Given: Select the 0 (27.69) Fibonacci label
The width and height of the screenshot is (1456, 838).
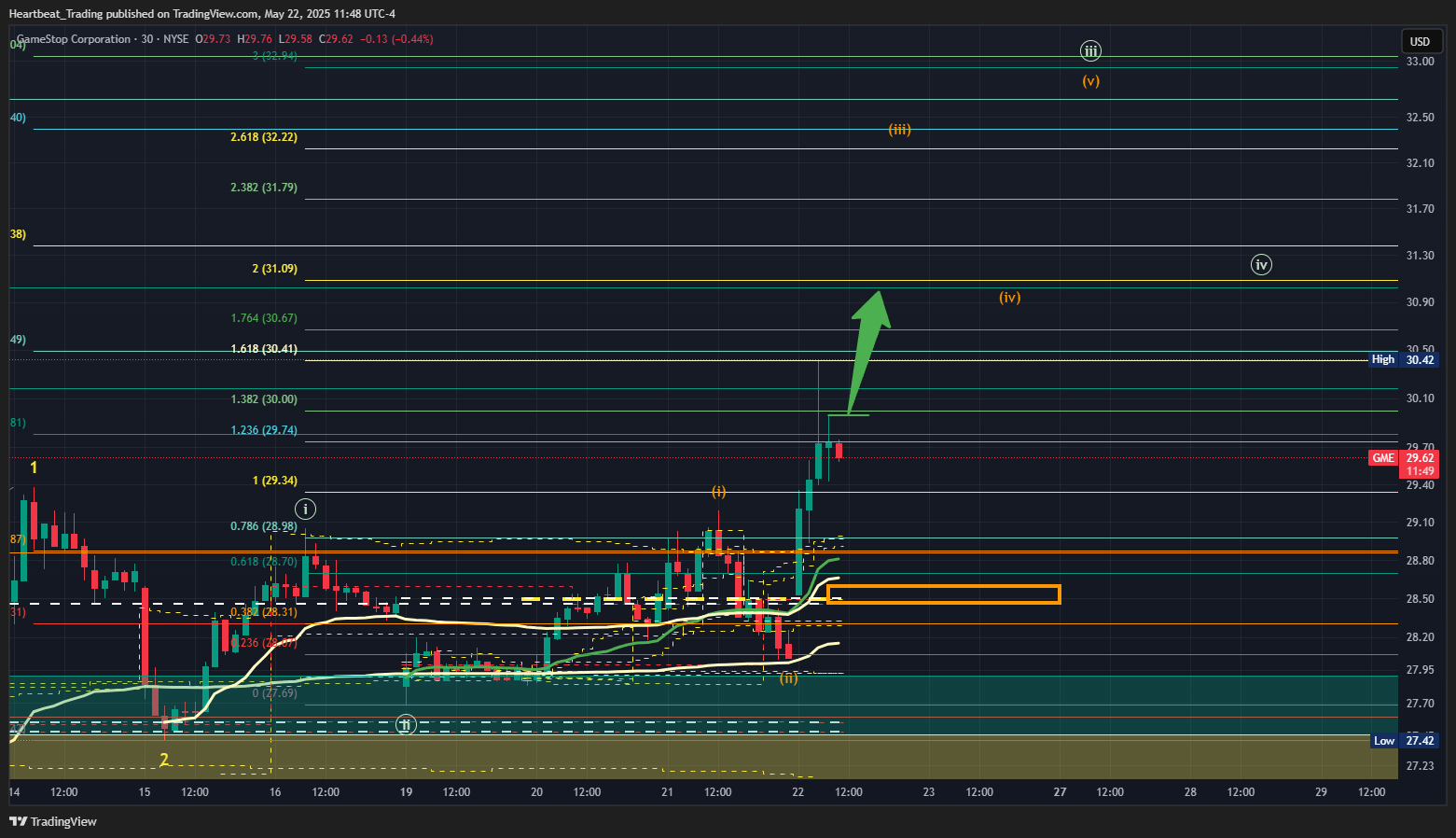Looking at the screenshot, I should click(x=275, y=693).
